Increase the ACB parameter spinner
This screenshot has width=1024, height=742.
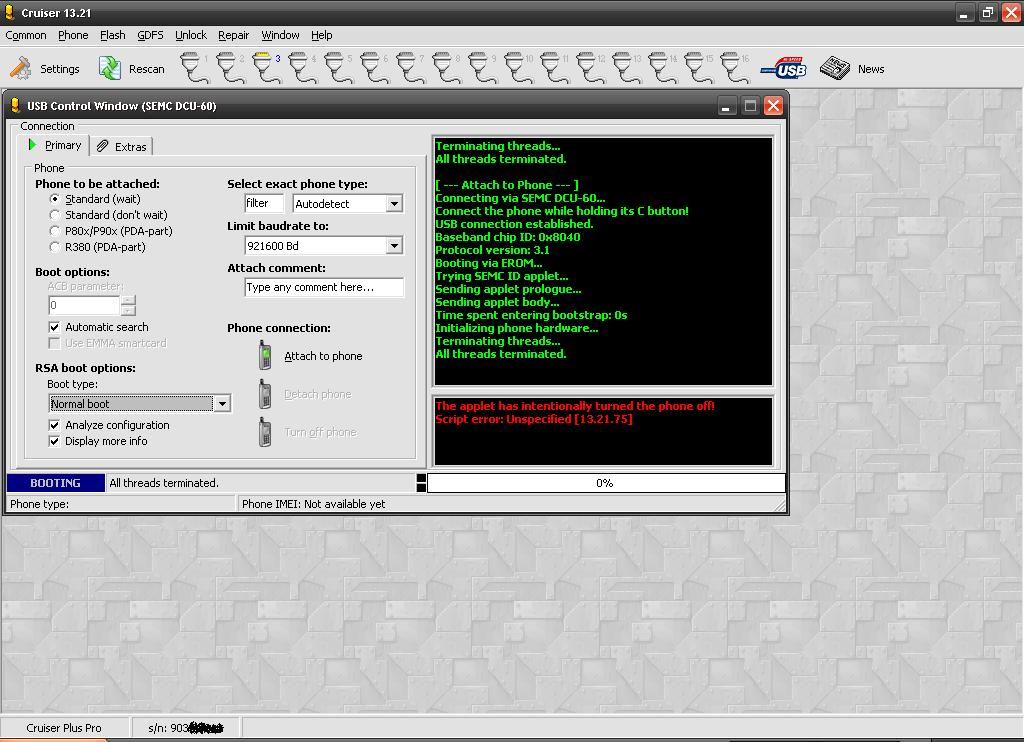(x=129, y=300)
